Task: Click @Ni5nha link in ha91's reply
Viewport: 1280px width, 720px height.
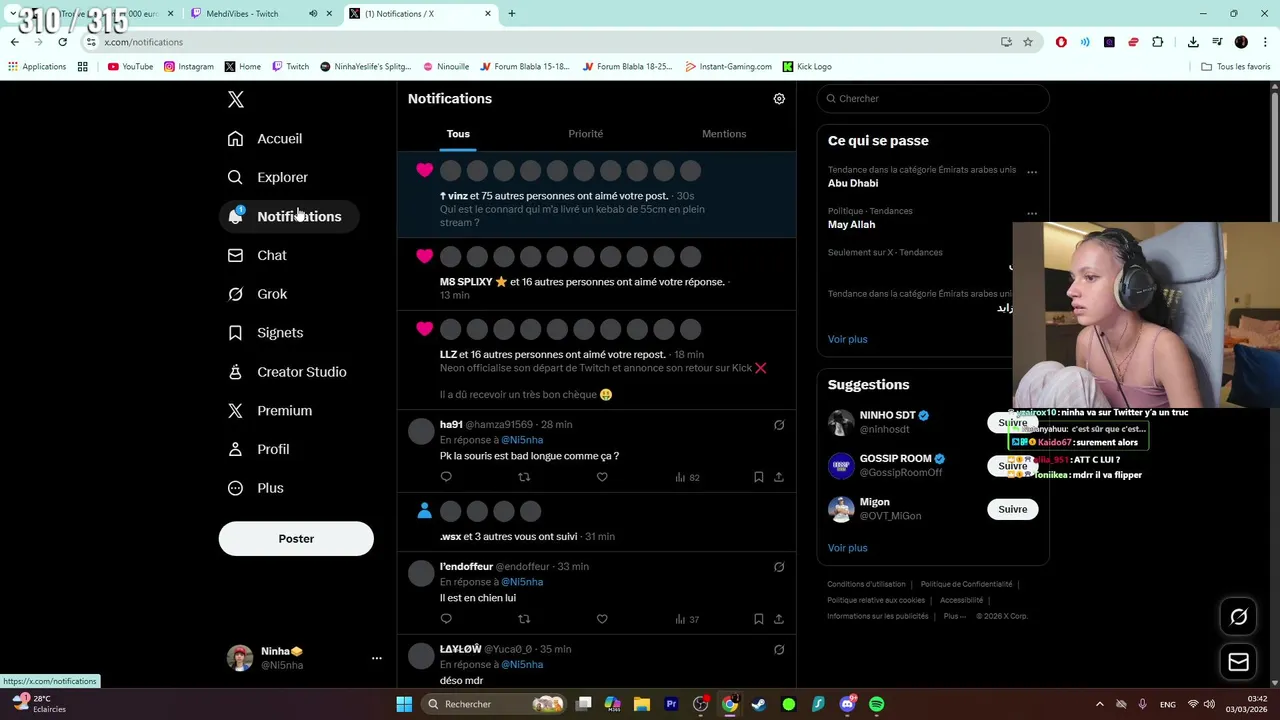Action: tap(522, 441)
